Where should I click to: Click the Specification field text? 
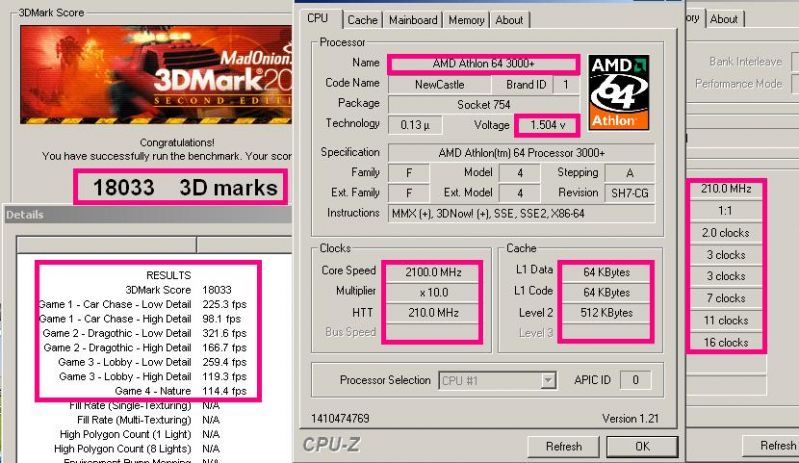click(x=521, y=153)
